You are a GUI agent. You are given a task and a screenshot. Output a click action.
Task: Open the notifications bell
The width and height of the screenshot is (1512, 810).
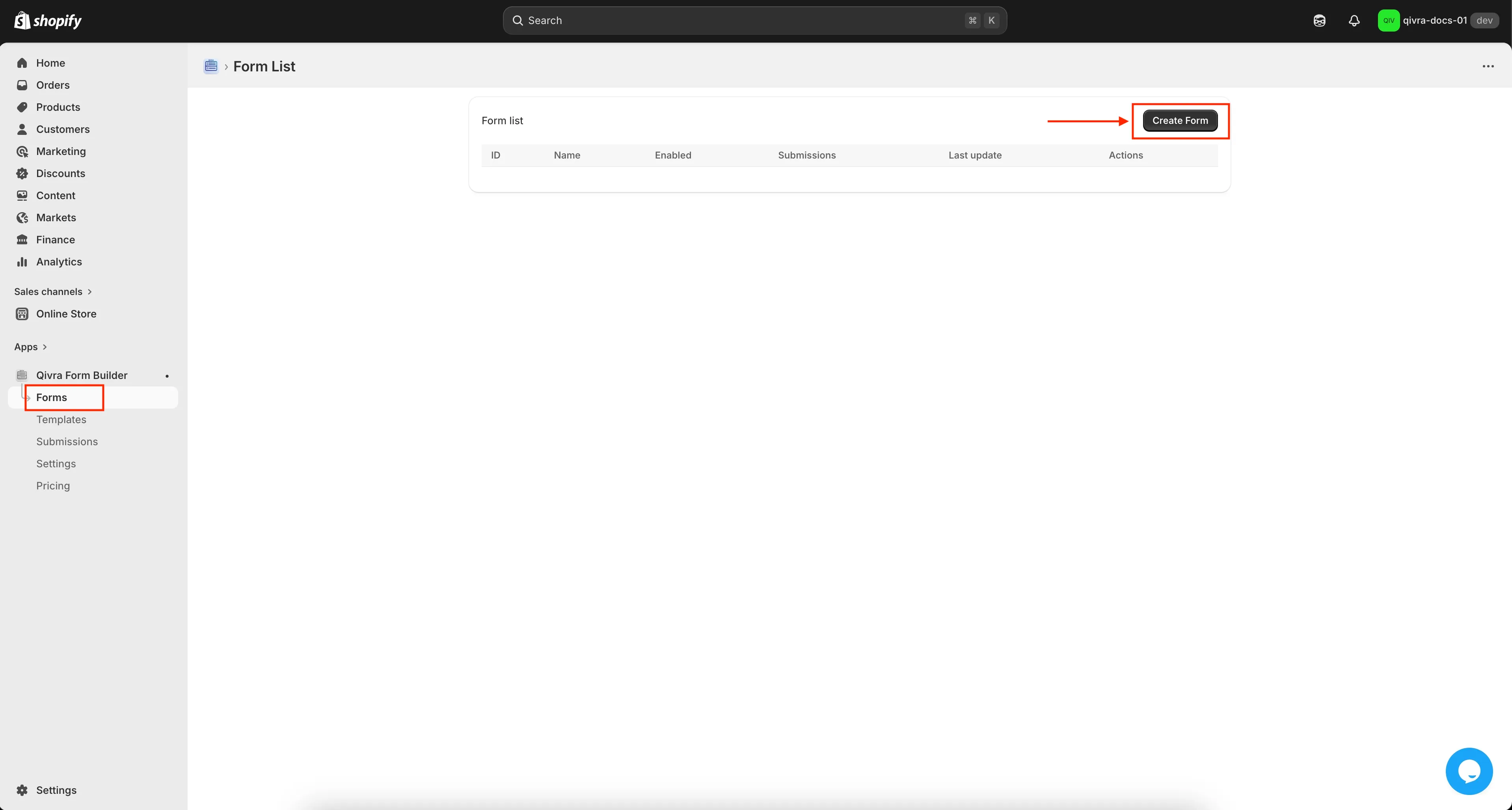coord(1354,21)
